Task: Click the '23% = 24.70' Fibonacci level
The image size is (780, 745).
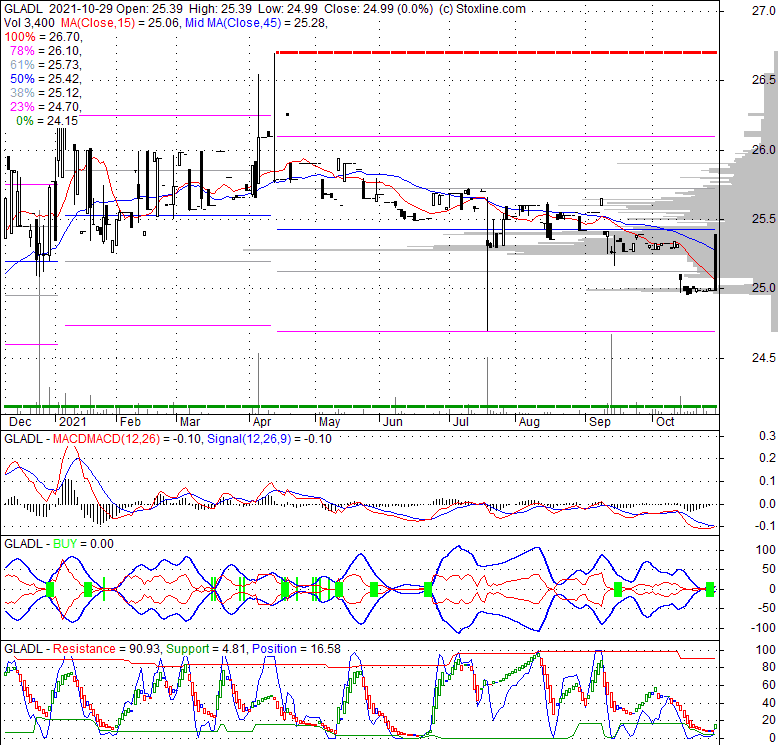Action: click(x=45, y=106)
